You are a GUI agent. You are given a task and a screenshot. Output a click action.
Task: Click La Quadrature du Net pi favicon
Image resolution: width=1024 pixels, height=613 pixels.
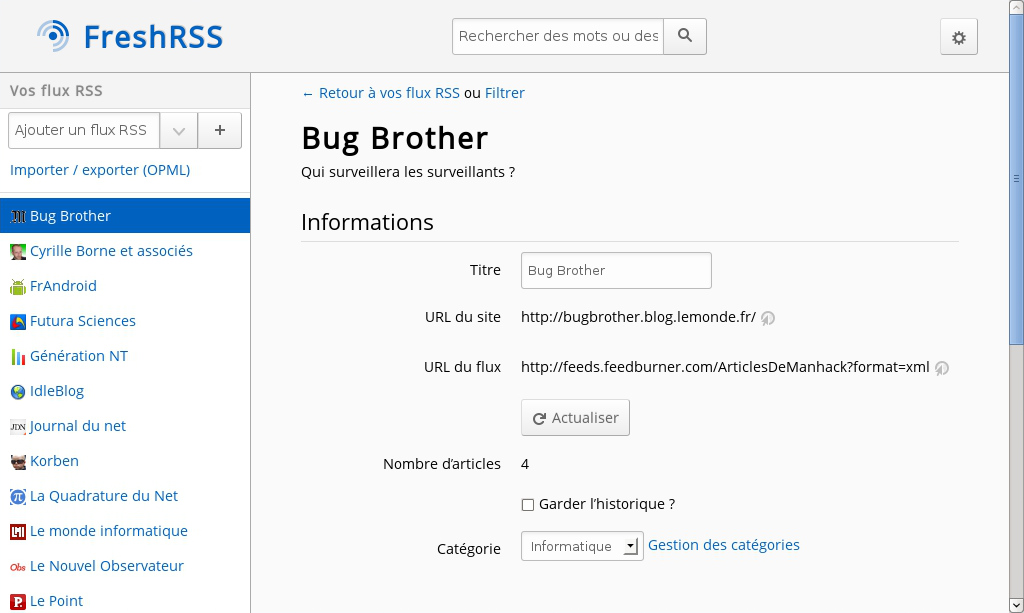pos(18,497)
